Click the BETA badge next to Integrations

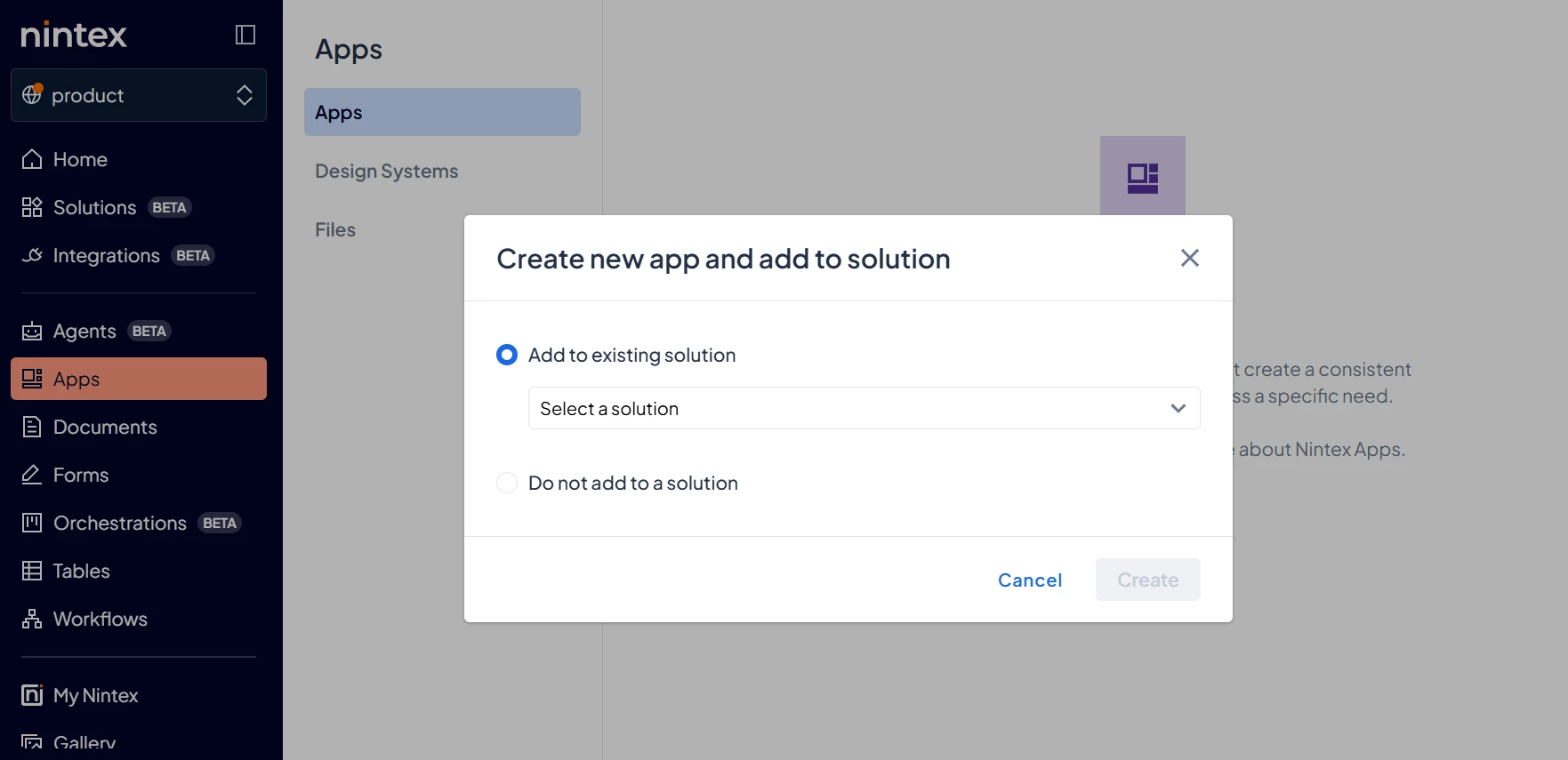(x=193, y=255)
